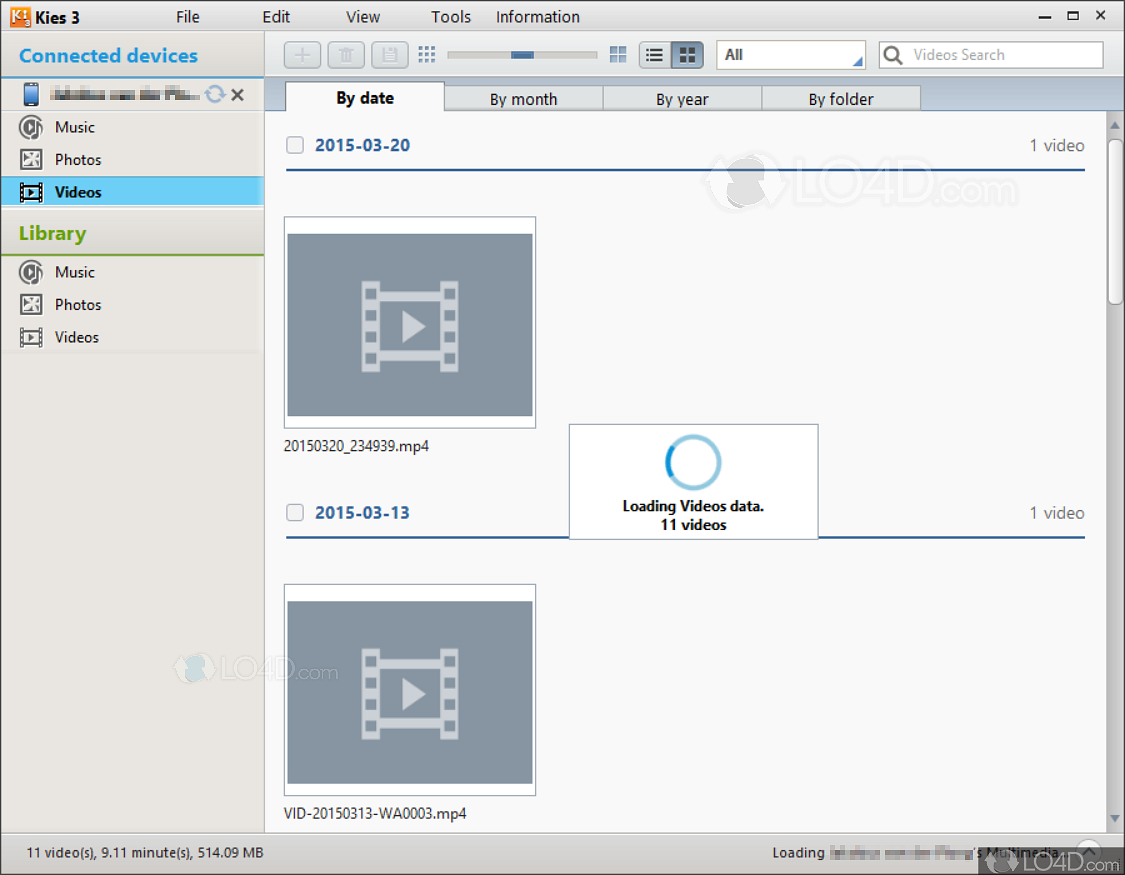Open Videos under Connected devices
The height and width of the screenshot is (875, 1125).
tap(133, 191)
